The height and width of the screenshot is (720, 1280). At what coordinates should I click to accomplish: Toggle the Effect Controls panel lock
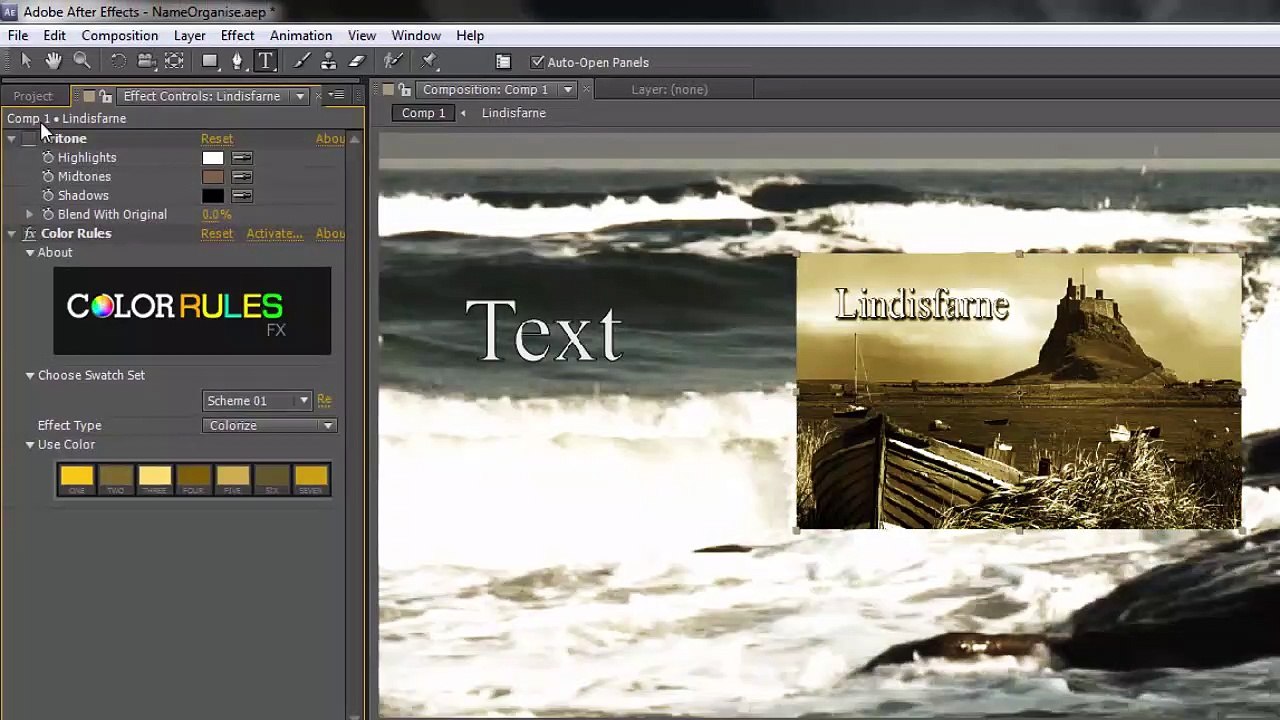coord(105,96)
